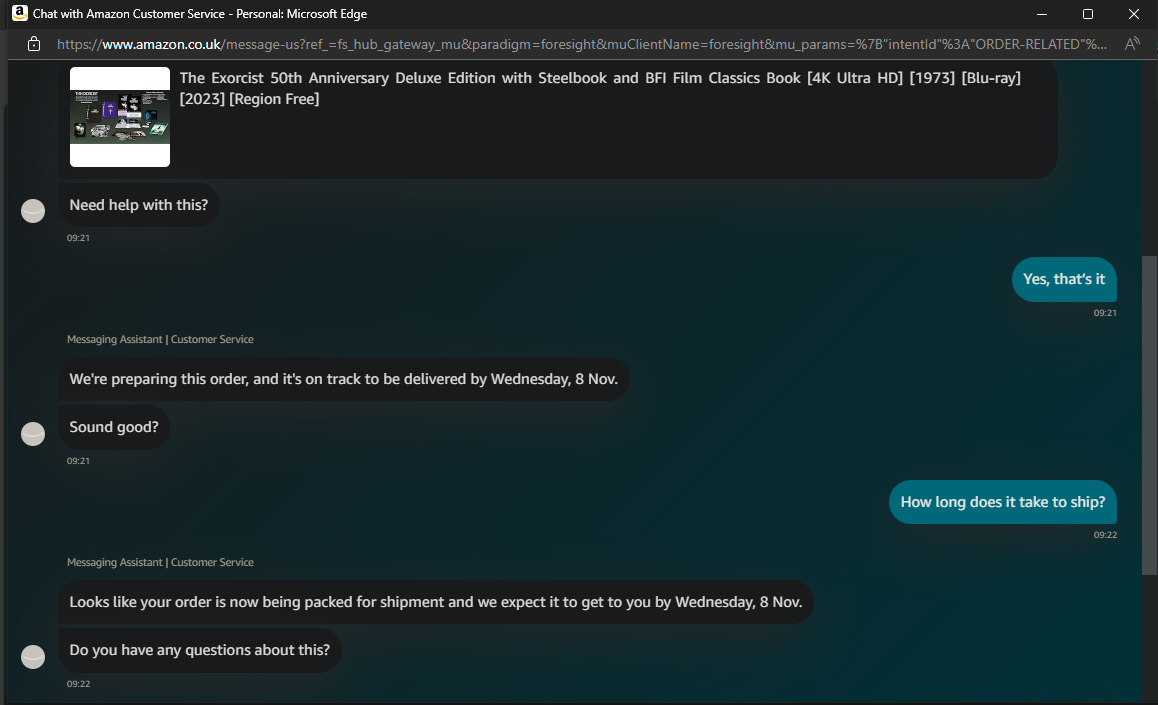1158x705 pixels.
Task: Click 'How long does it take to ship?' bubble
Action: (1002, 502)
